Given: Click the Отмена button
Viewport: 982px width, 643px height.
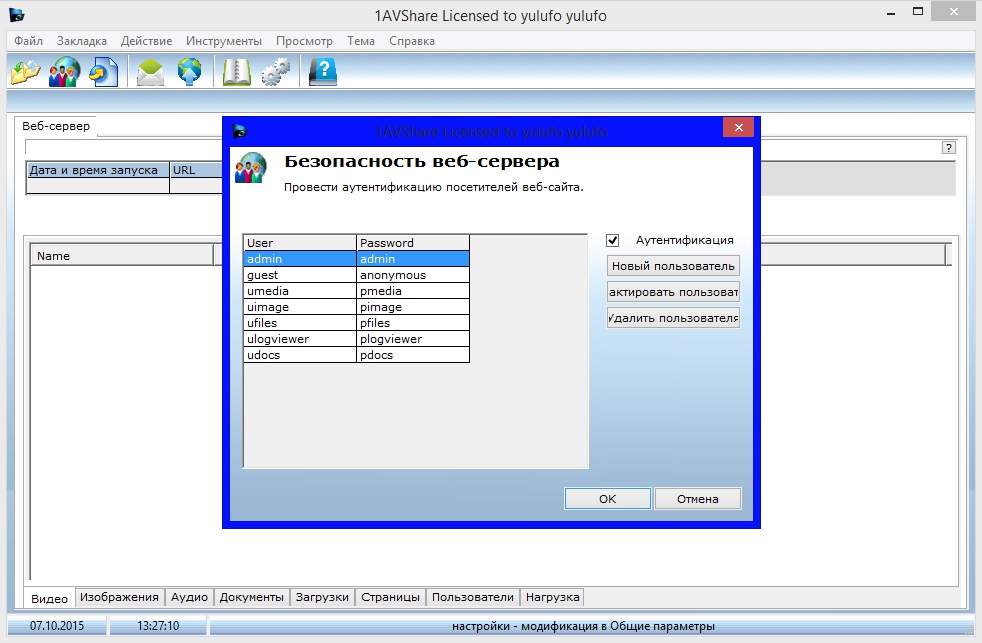Looking at the screenshot, I should coord(698,499).
